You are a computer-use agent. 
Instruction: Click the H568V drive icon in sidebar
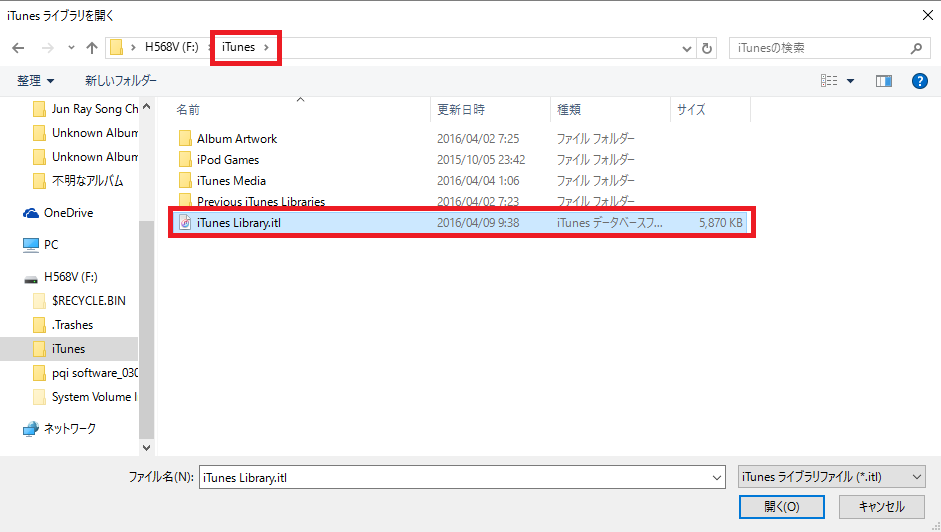[31, 279]
